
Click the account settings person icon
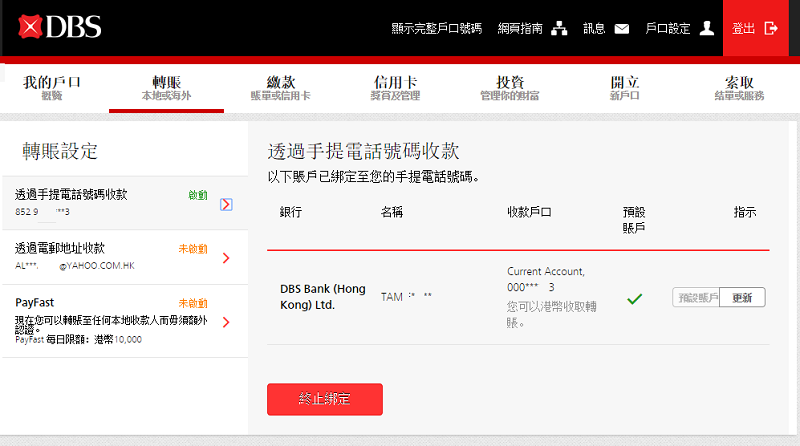(x=707, y=29)
